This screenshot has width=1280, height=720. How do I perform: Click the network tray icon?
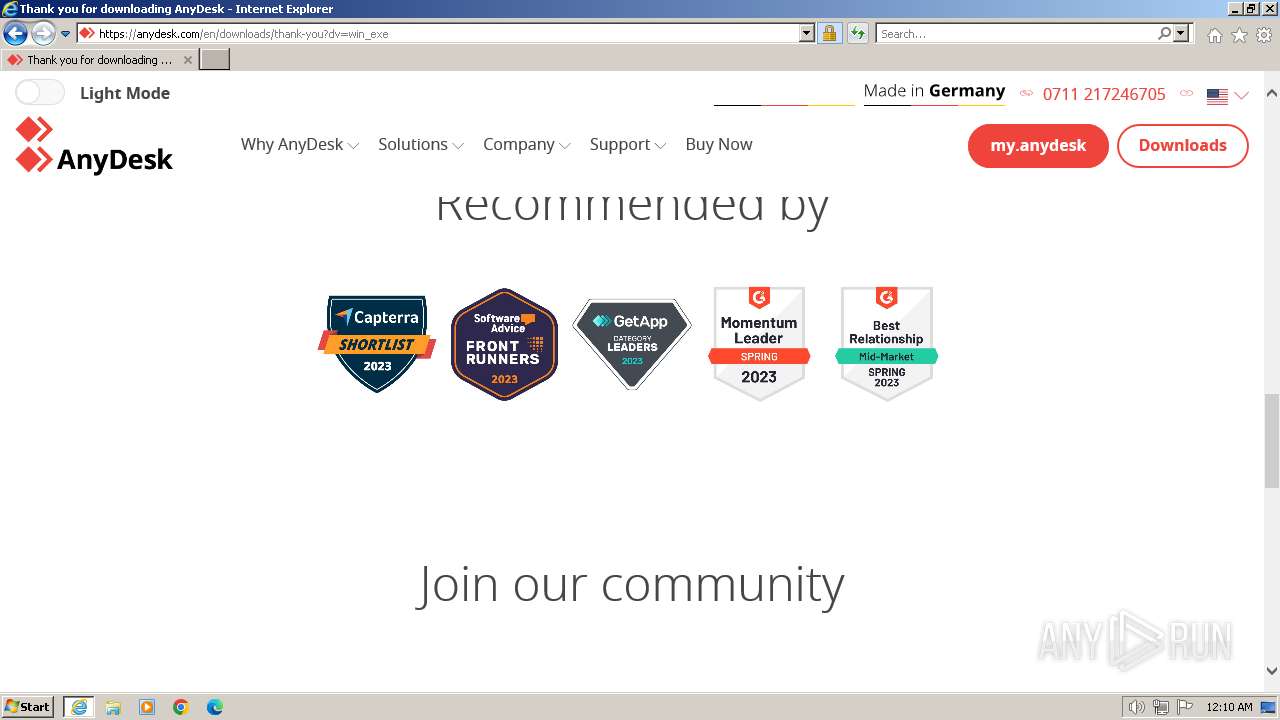tap(1161, 707)
